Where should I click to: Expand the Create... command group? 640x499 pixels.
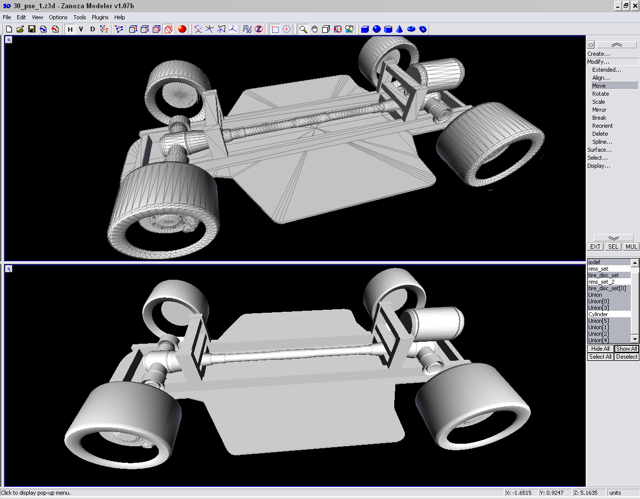click(598, 54)
